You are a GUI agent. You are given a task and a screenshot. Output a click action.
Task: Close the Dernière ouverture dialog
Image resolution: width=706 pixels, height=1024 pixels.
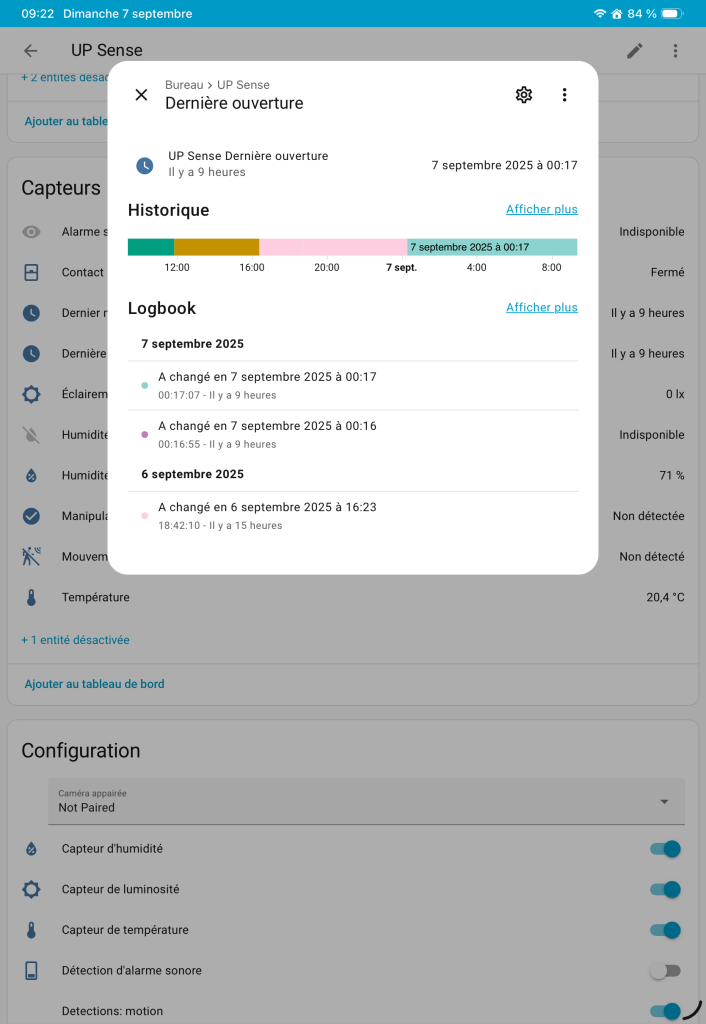[141, 95]
